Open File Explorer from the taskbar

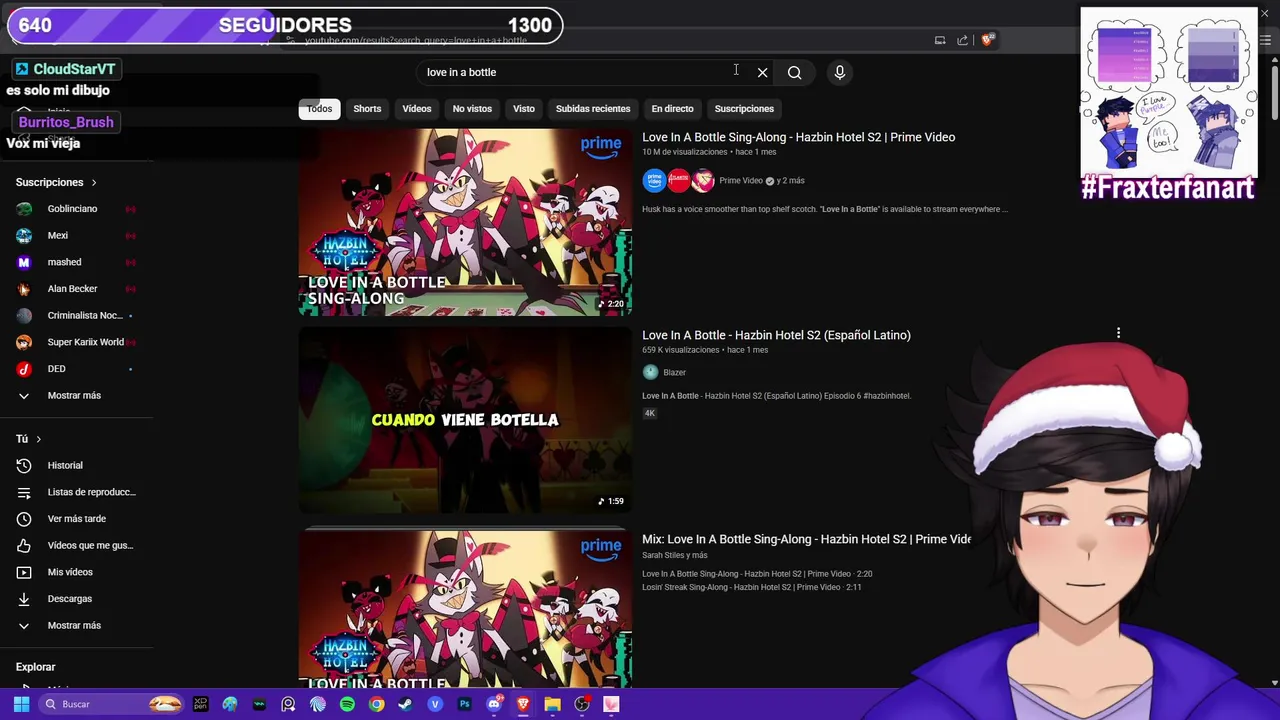[x=552, y=704]
